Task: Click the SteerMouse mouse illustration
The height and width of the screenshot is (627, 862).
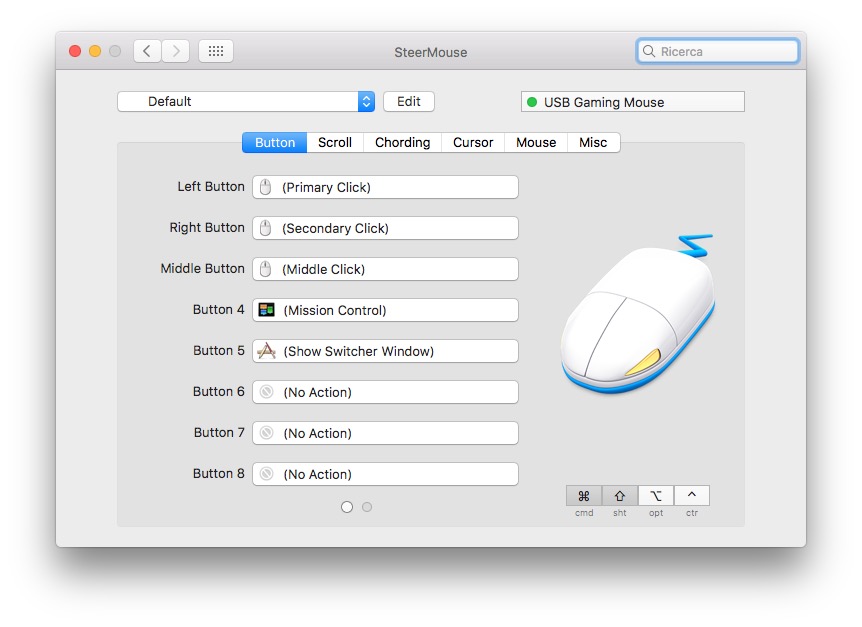Action: point(638,314)
